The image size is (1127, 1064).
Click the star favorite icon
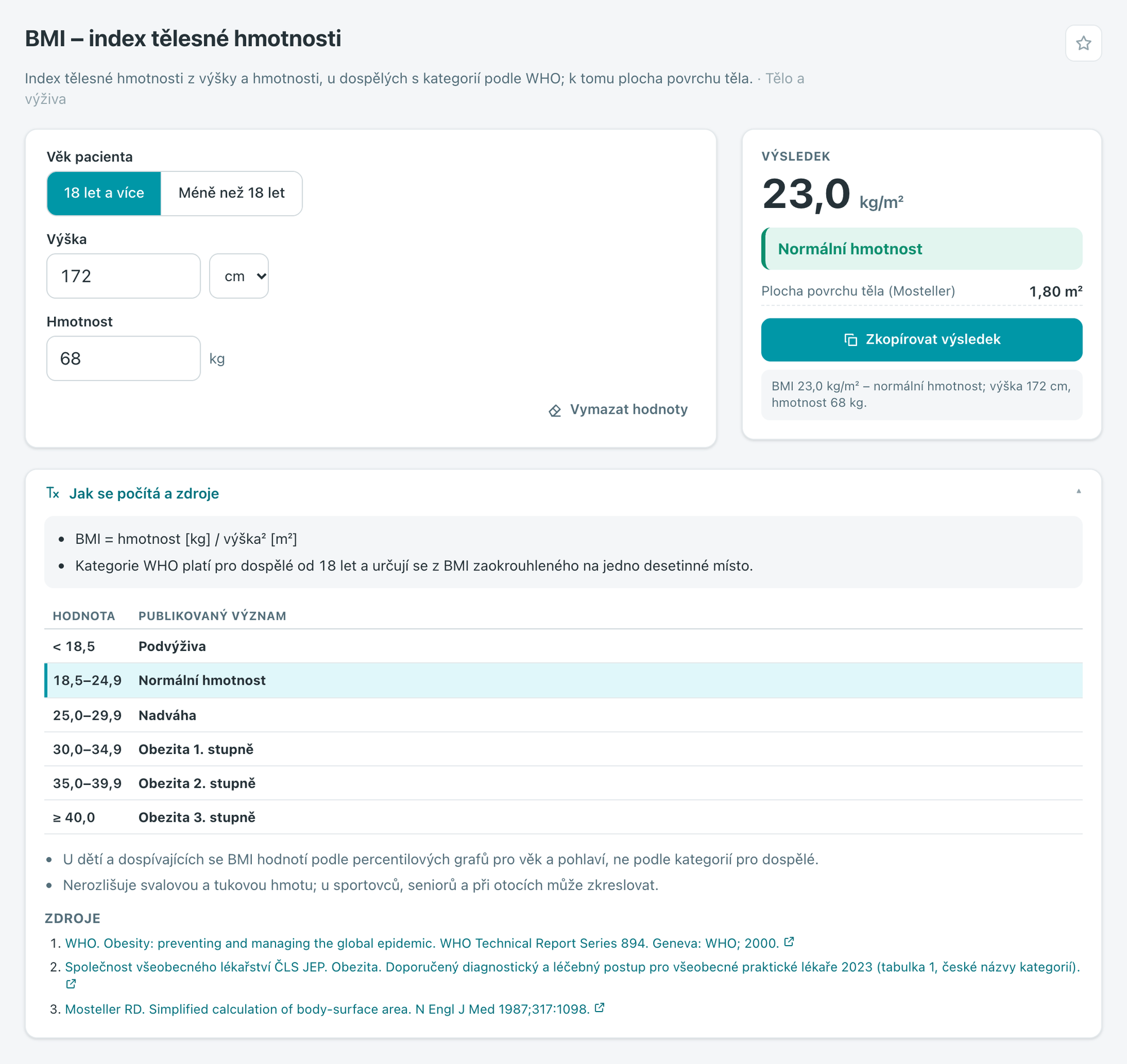pyautogui.click(x=1082, y=43)
